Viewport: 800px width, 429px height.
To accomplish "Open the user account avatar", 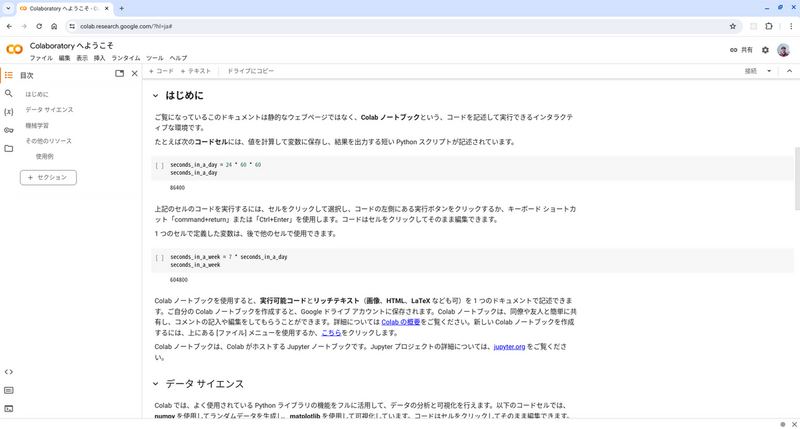I will [x=784, y=50].
